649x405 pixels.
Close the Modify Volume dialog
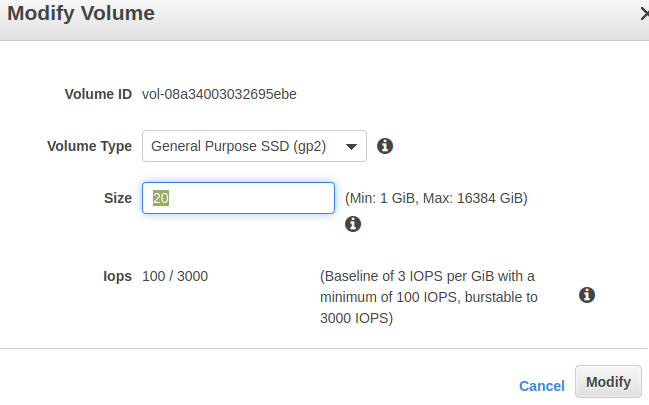643,14
